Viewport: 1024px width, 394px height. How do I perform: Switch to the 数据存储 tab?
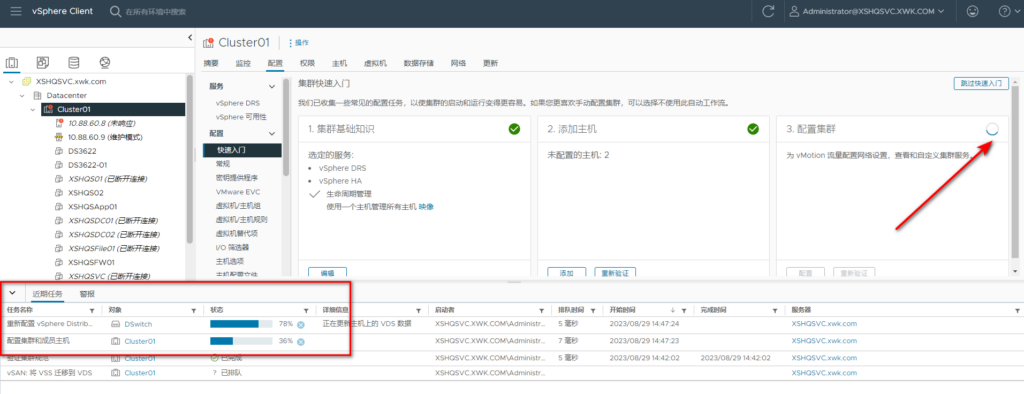419,63
